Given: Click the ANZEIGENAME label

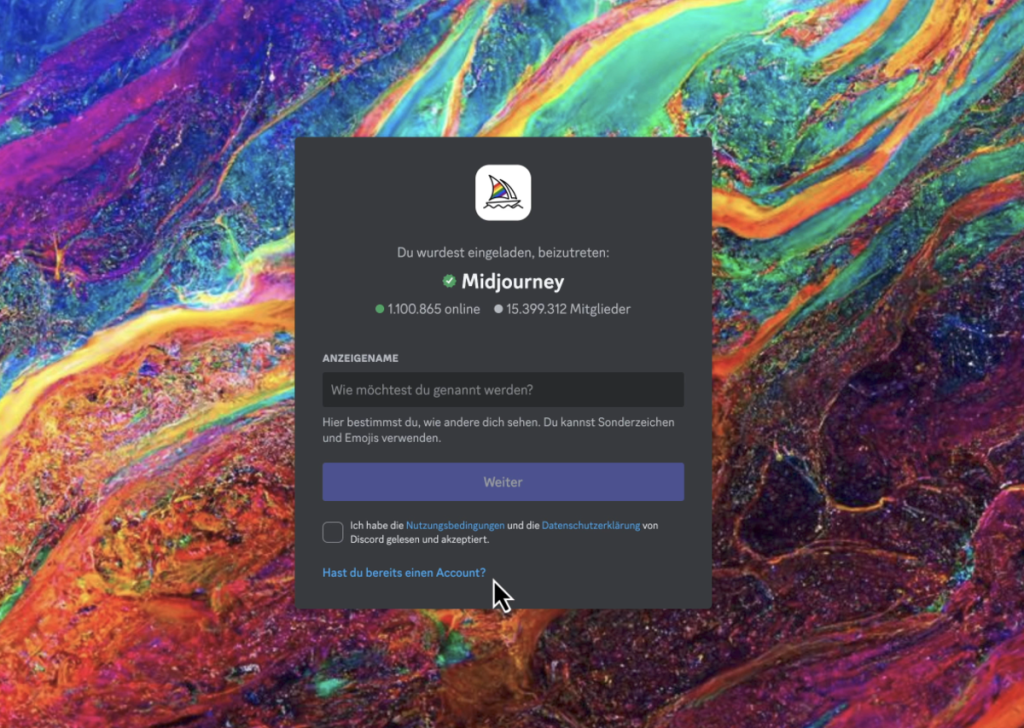Looking at the screenshot, I should (x=360, y=357).
